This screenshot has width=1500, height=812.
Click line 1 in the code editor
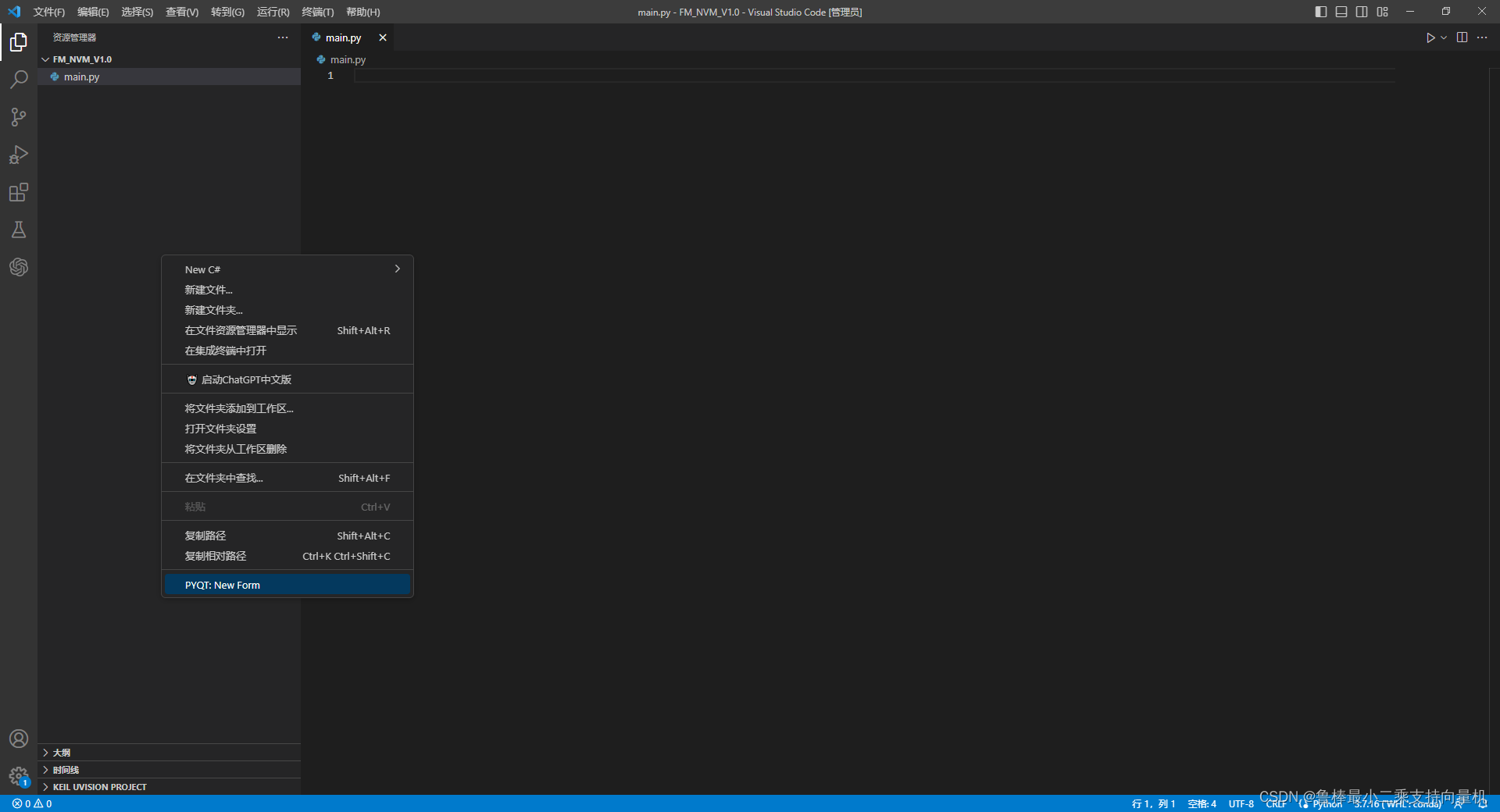pos(875,76)
